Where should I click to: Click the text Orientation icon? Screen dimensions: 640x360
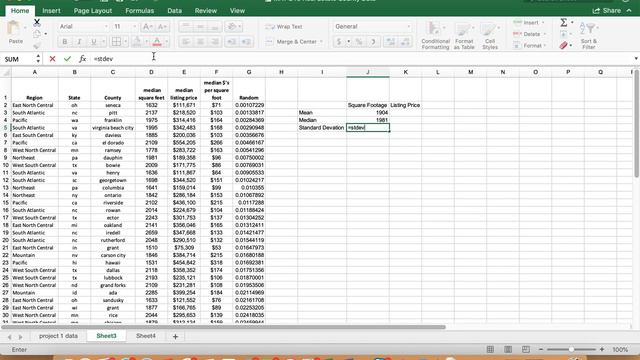pyautogui.click(x=232, y=27)
